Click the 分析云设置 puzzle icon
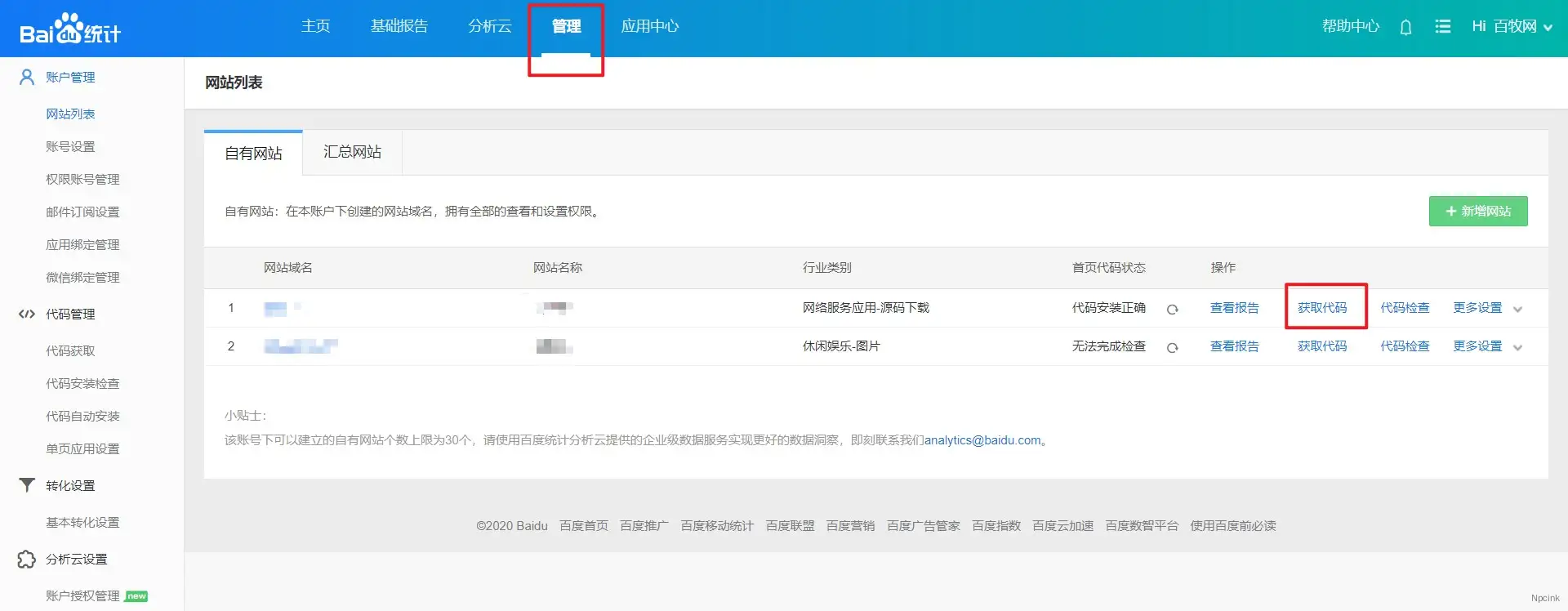This screenshot has height=611, width=1568. click(27, 559)
